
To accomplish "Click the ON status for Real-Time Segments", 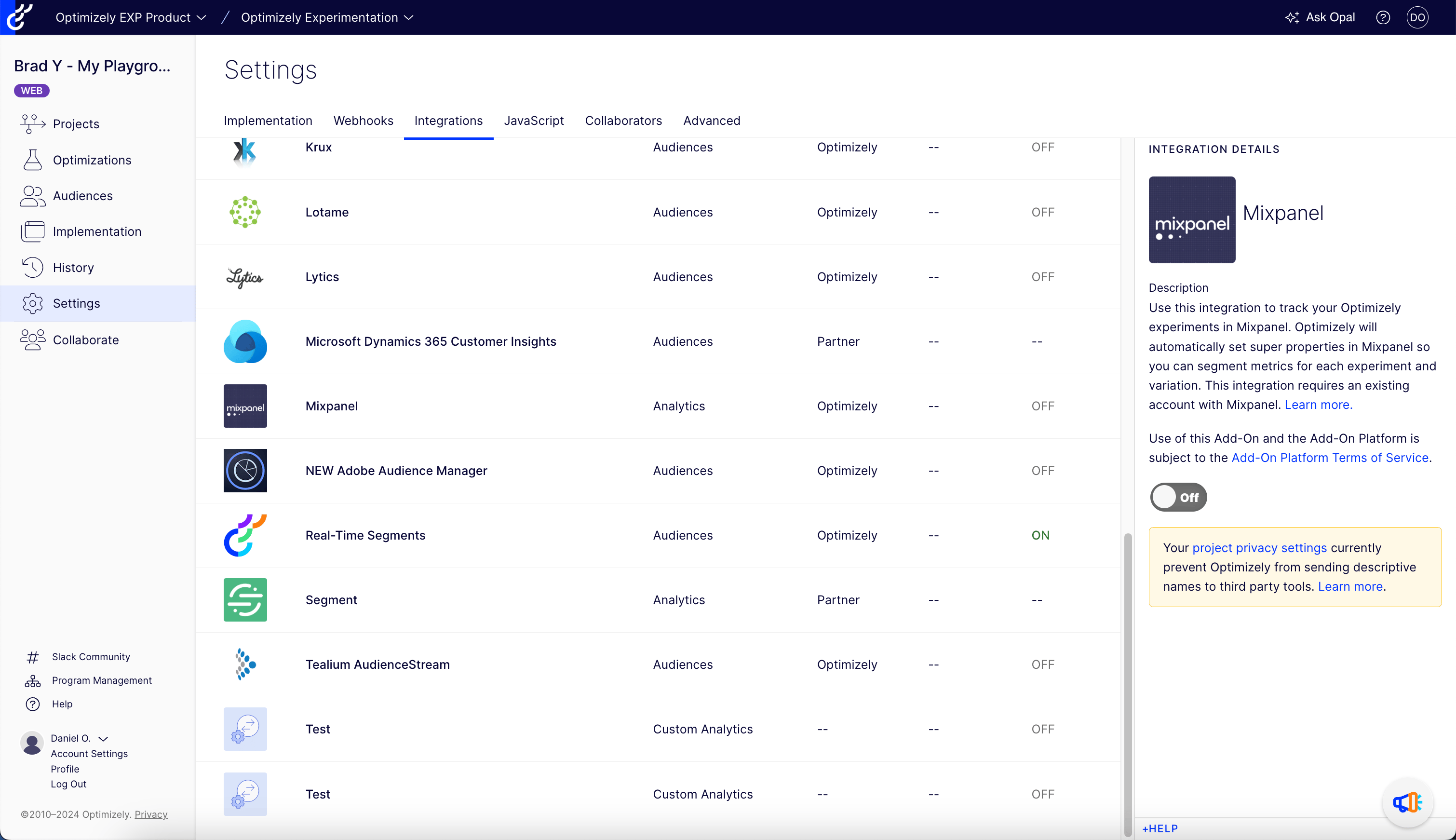I will coord(1040,535).
